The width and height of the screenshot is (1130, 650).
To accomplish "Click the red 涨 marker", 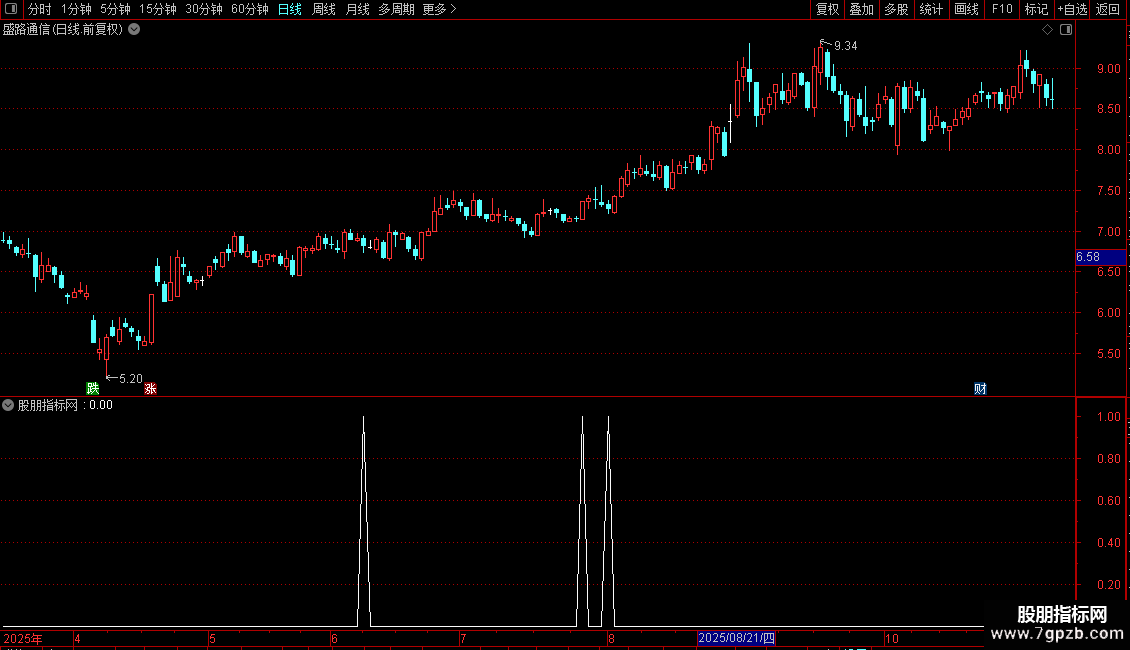I will [x=150, y=388].
